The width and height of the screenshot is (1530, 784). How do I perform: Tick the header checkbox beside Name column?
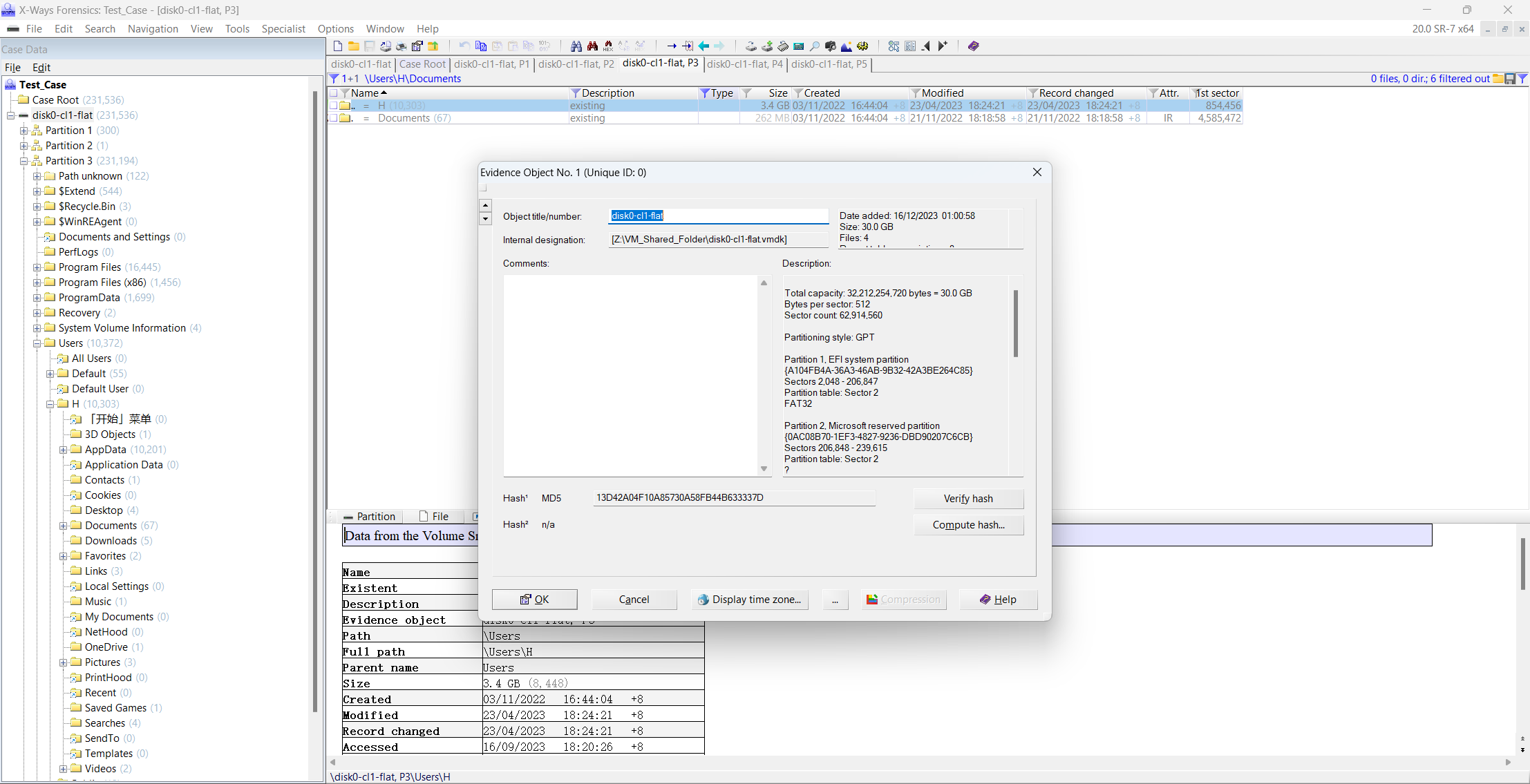[x=334, y=93]
